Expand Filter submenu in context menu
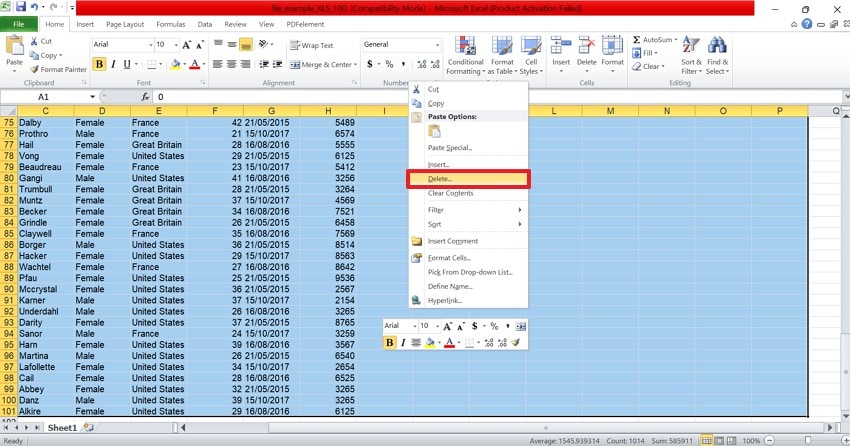The width and height of the screenshot is (850, 446). 519,210
